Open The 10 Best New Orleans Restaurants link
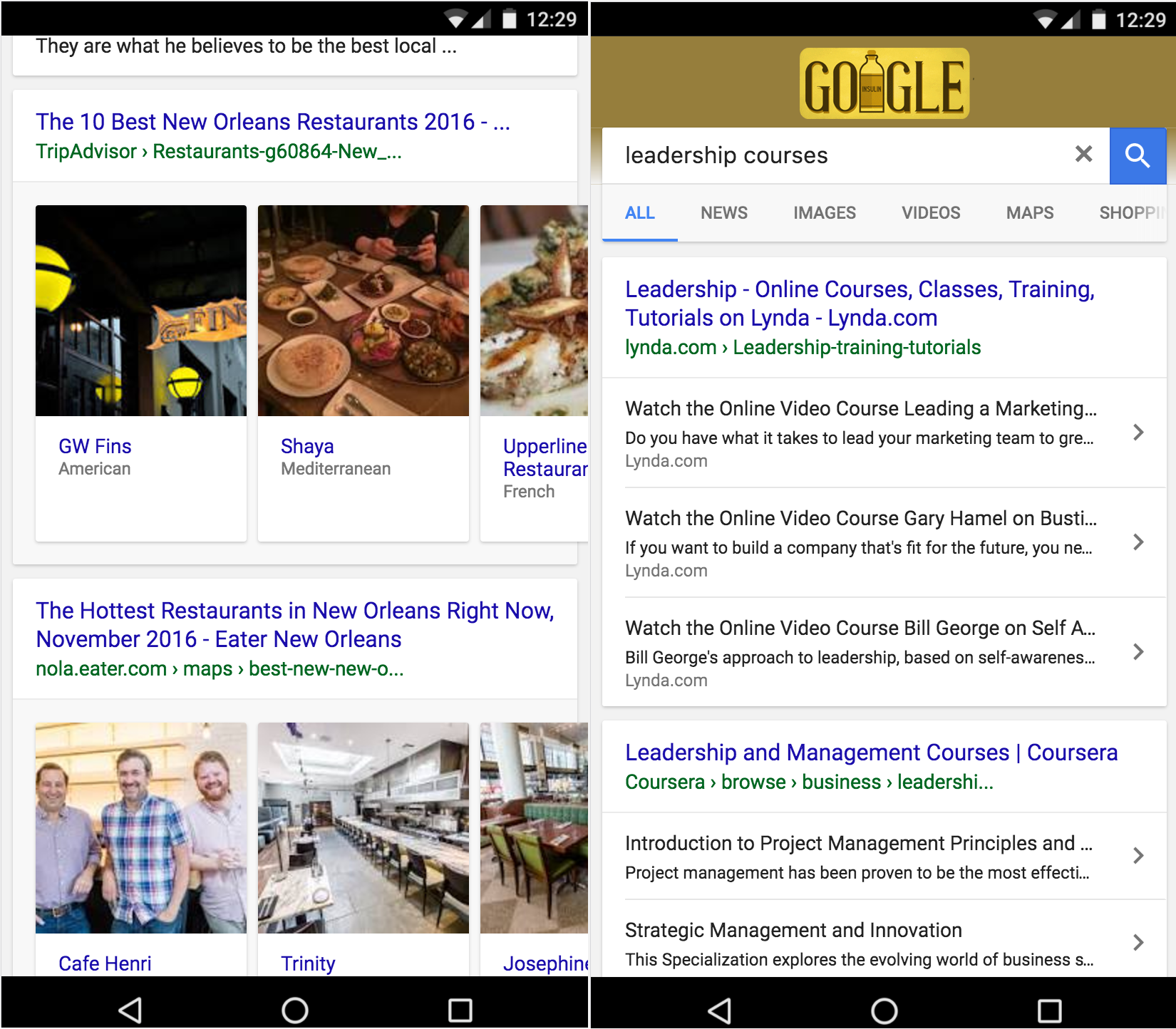 click(x=273, y=122)
